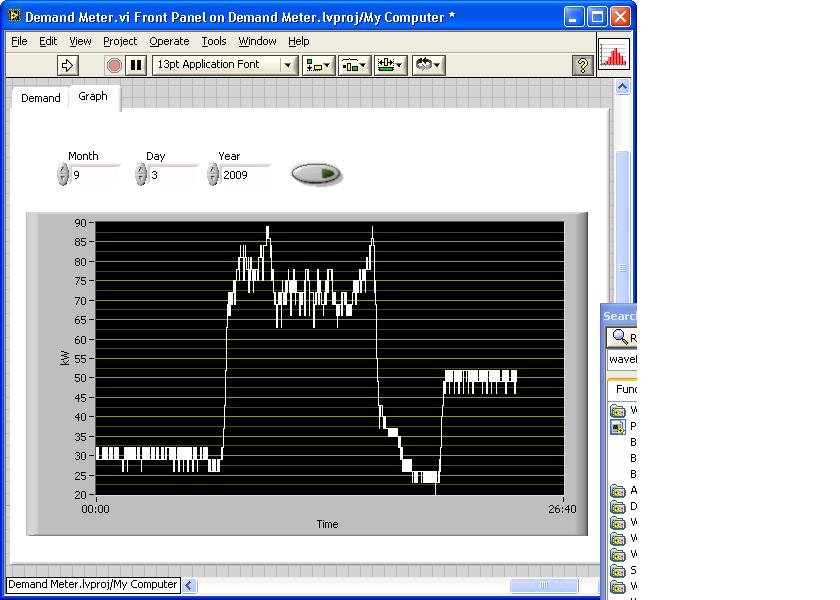Screen dimensions: 840x600
Task: Click the Pause button in toolbar
Action: click(136, 65)
